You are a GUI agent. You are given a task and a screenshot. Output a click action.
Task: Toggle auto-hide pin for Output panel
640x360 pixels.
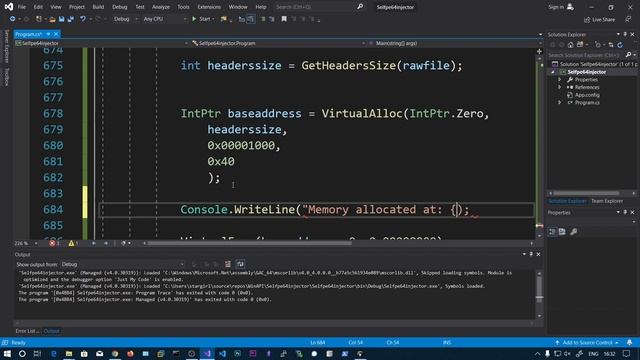[531, 254]
